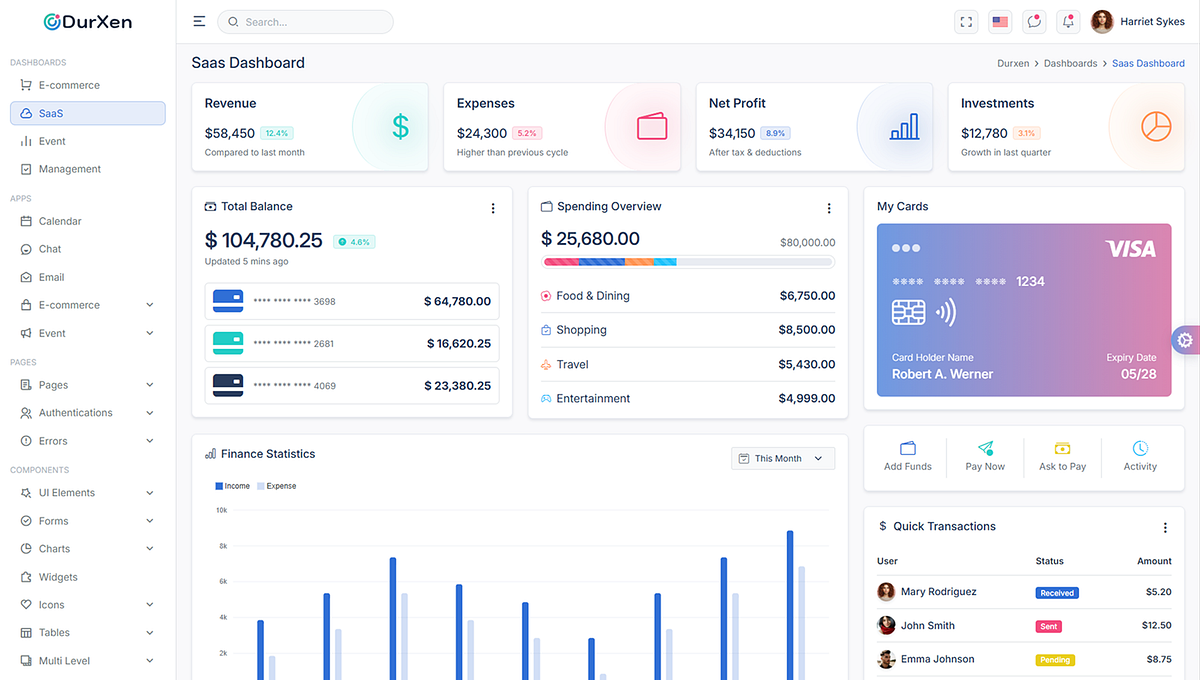1200x680 pixels.
Task: Open messages via the chat bubble icon
Action: pyautogui.click(x=1033, y=21)
